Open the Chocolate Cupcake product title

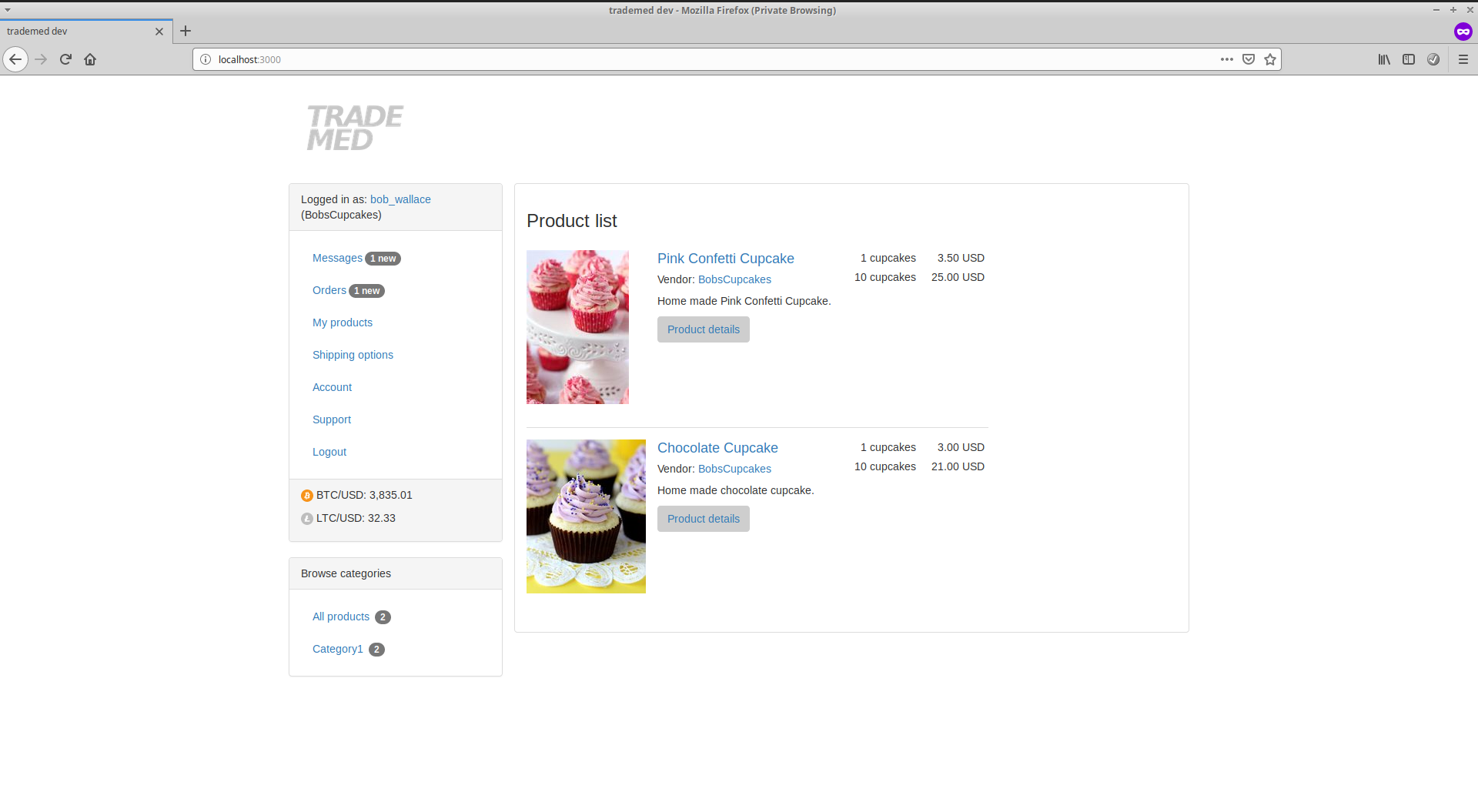pos(717,448)
